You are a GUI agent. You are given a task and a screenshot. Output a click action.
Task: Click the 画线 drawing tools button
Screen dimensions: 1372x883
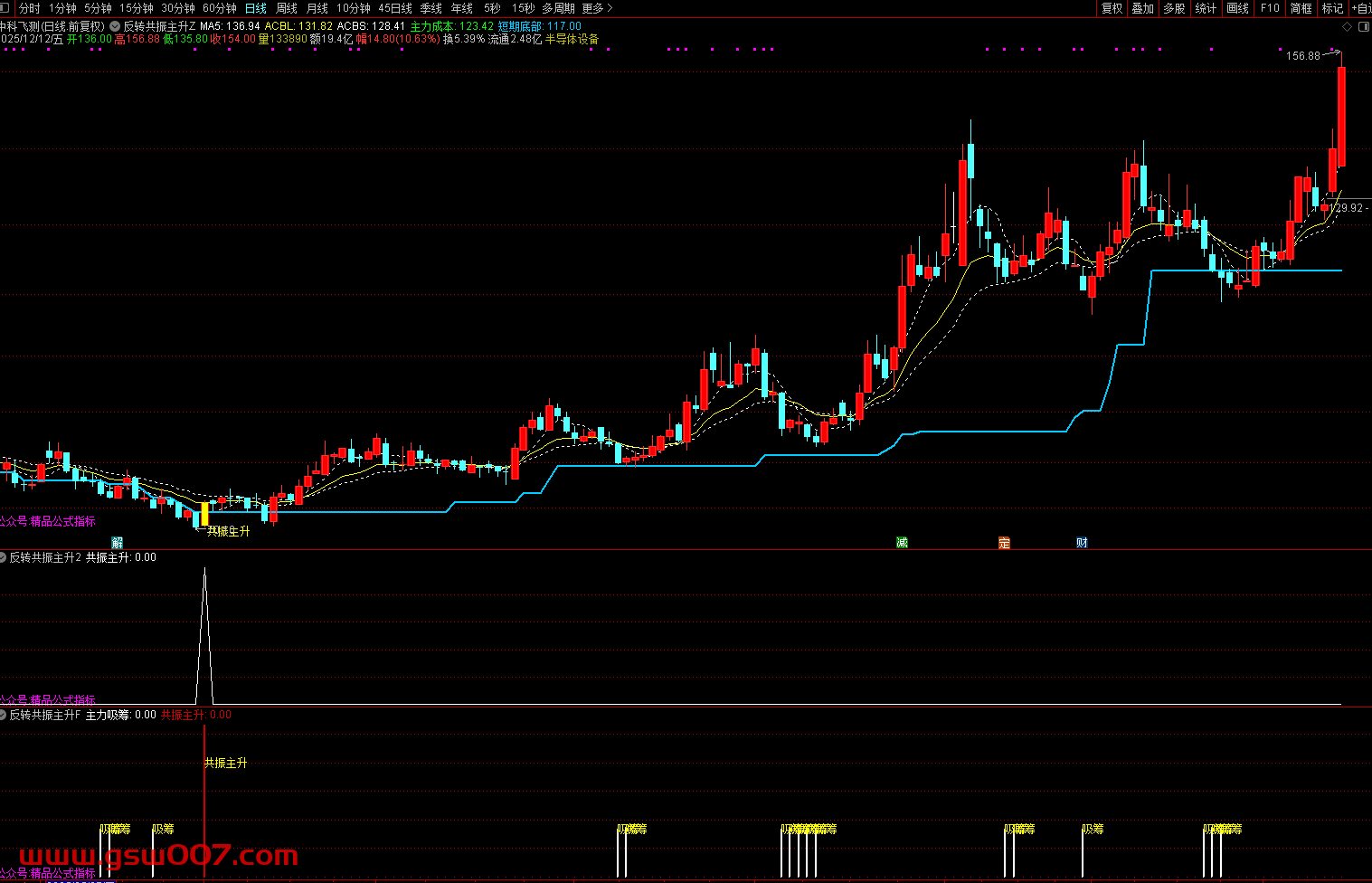point(1237,8)
